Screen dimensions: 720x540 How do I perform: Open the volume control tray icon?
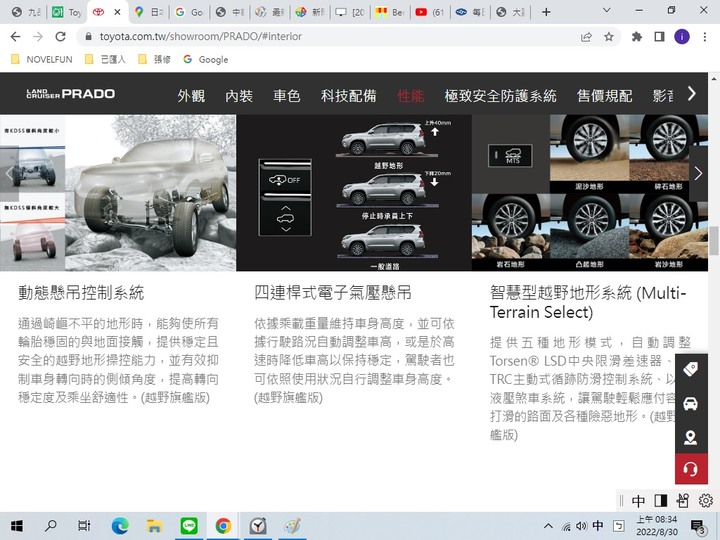581,526
